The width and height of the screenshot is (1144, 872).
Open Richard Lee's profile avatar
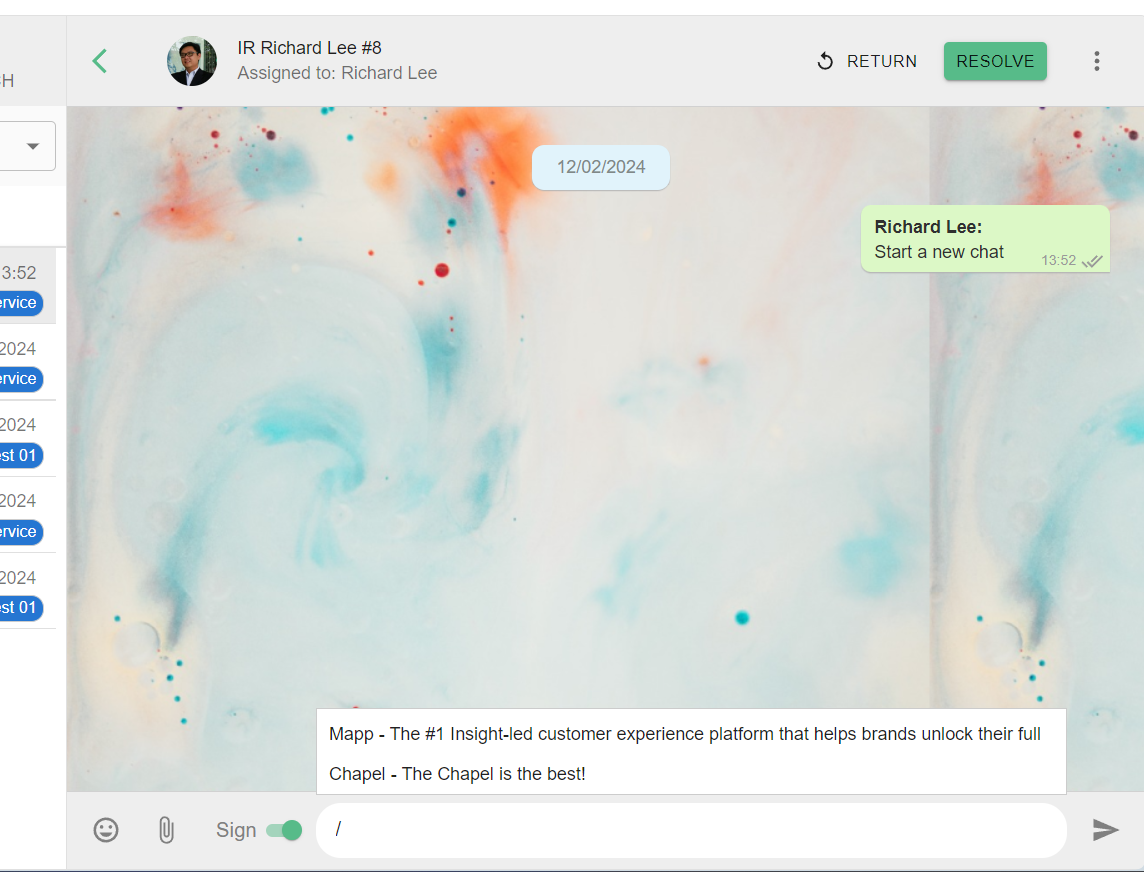(x=191, y=60)
